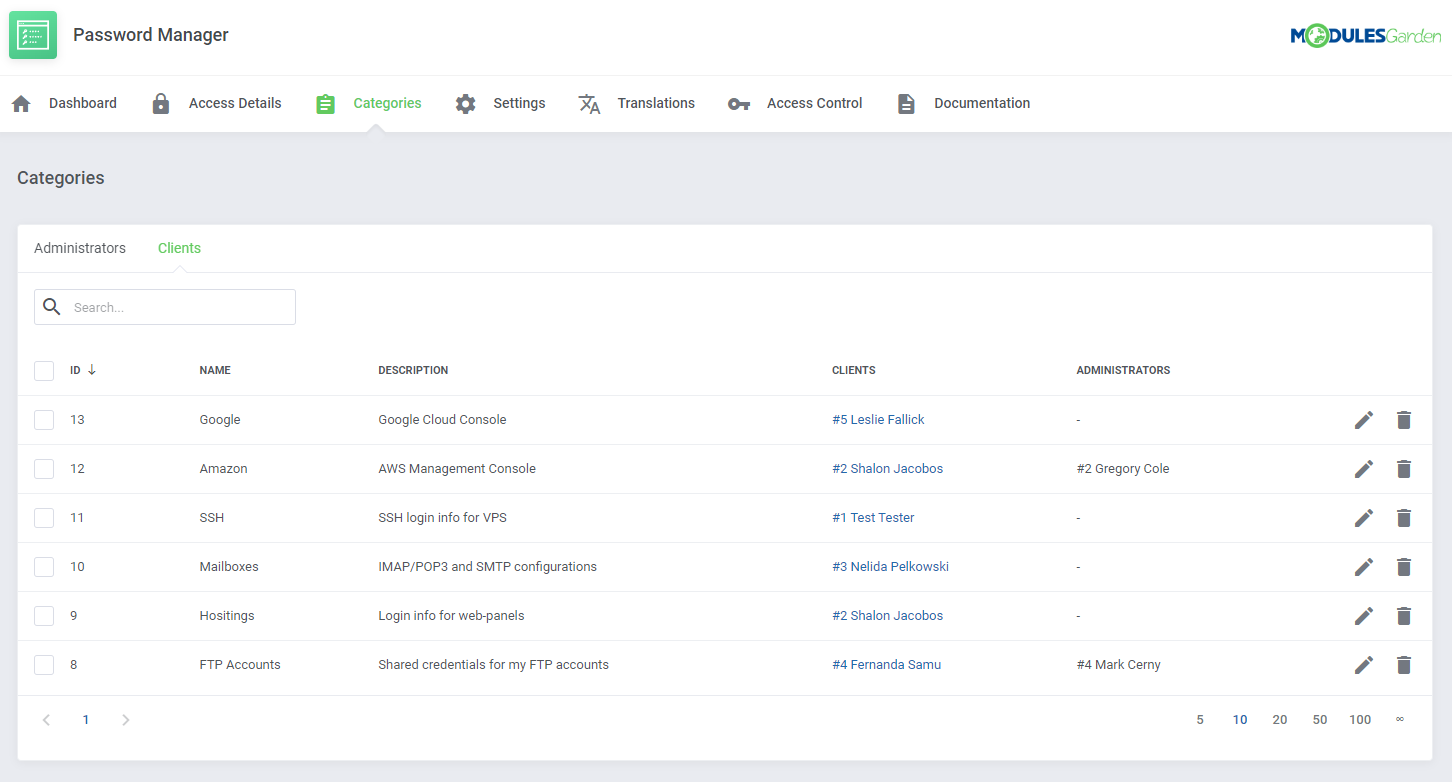Open #2 Shalon Jacobos link in Amazon row
Screen dimensions: 1452x782
coord(887,469)
